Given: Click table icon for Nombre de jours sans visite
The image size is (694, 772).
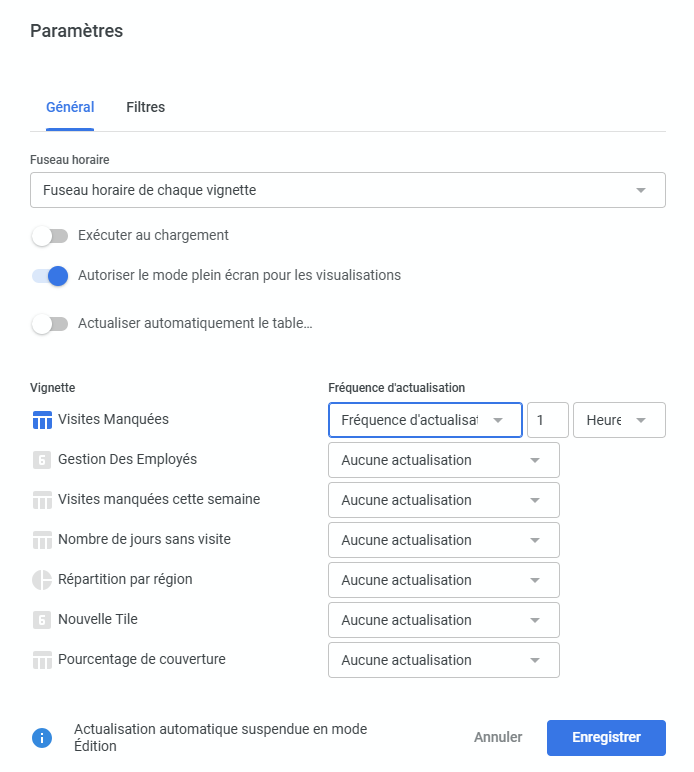Looking at the screenshot, I should [x=42, y=540].
